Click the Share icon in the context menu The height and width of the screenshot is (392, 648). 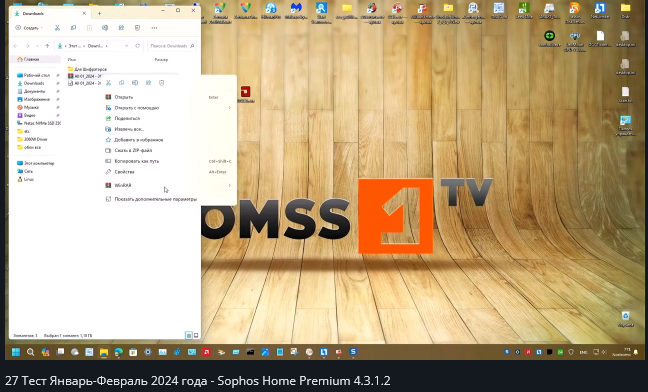(148, 83)
